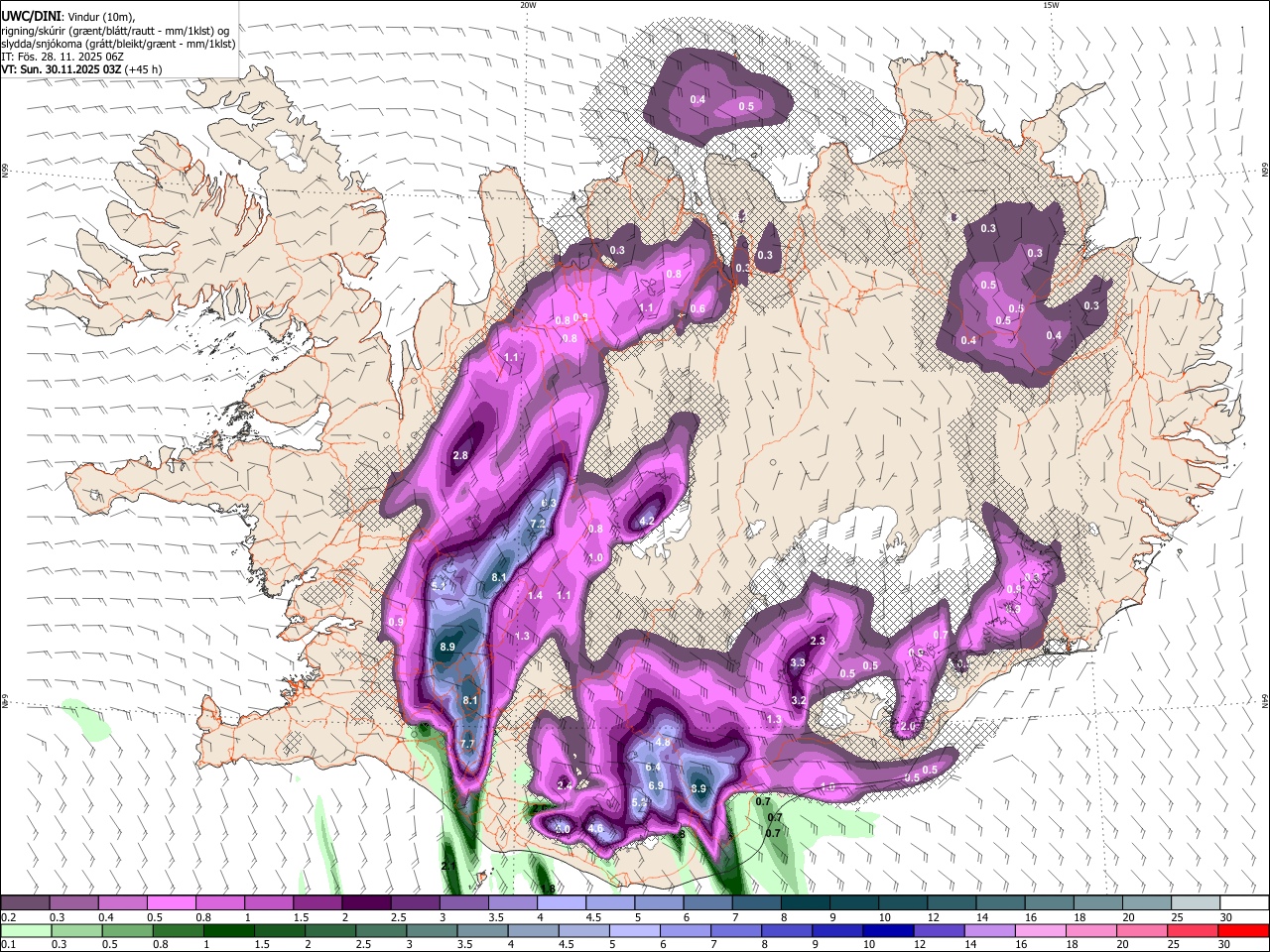Click the '2.1' value near the south coast
This screenshot has width=1270, height=952.
(x=448, y=867)
